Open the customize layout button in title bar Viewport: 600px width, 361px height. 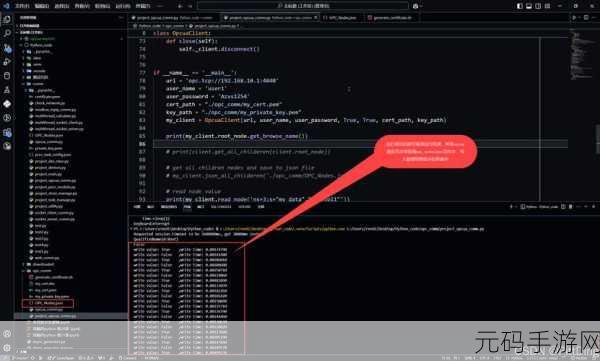coord(548,6)
